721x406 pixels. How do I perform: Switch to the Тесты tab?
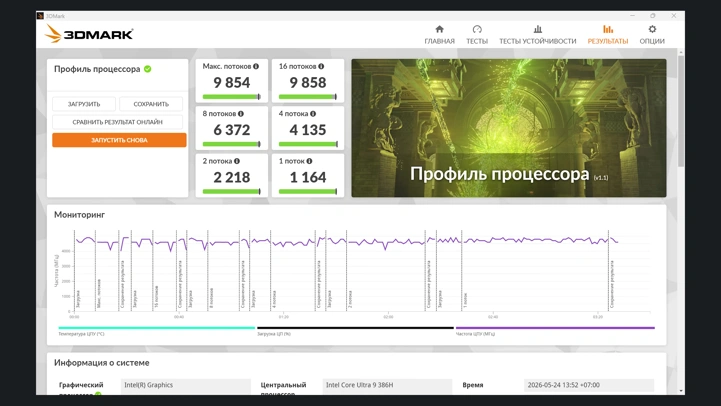(x=477, y=35)
